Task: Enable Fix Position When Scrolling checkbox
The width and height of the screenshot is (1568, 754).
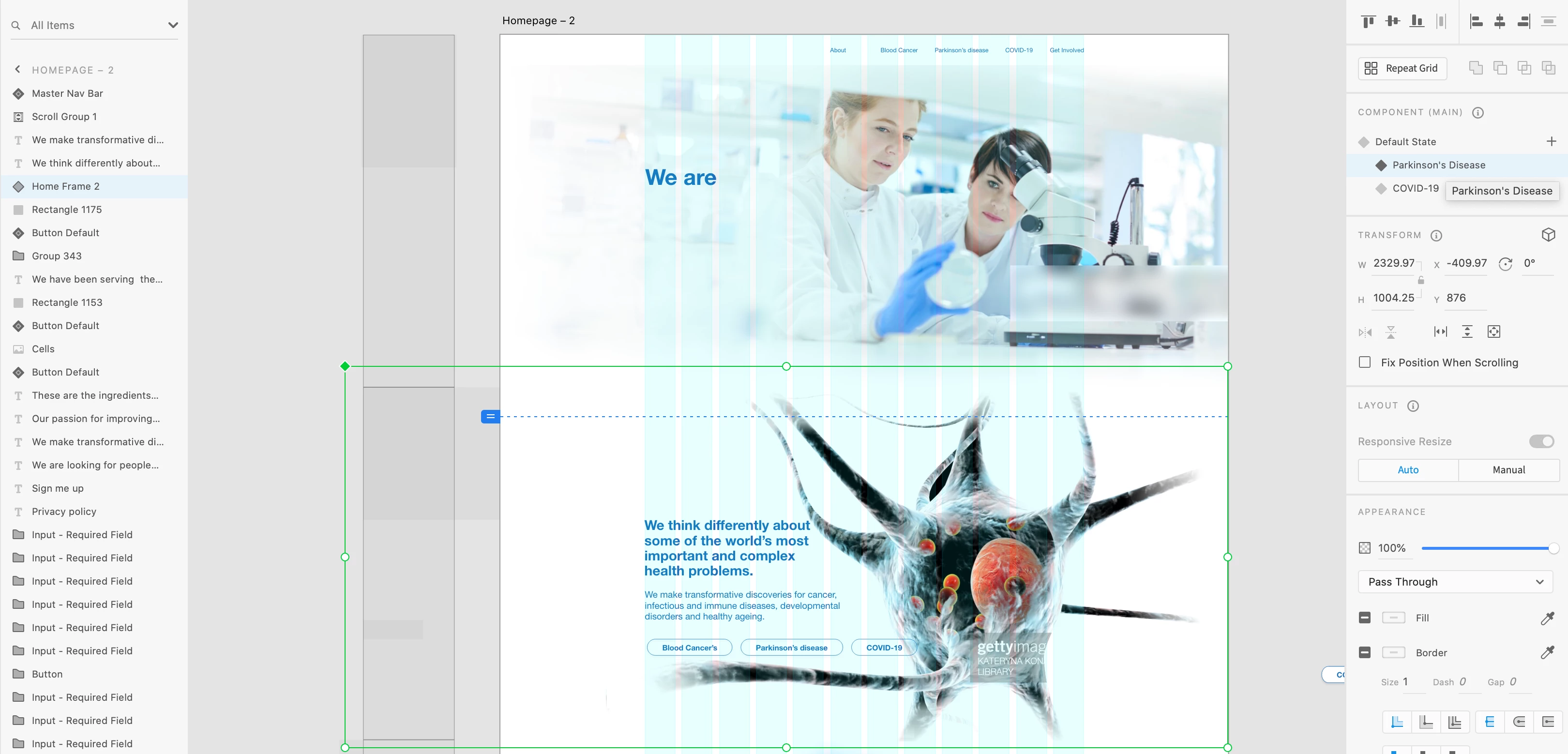Action: 1365,362
